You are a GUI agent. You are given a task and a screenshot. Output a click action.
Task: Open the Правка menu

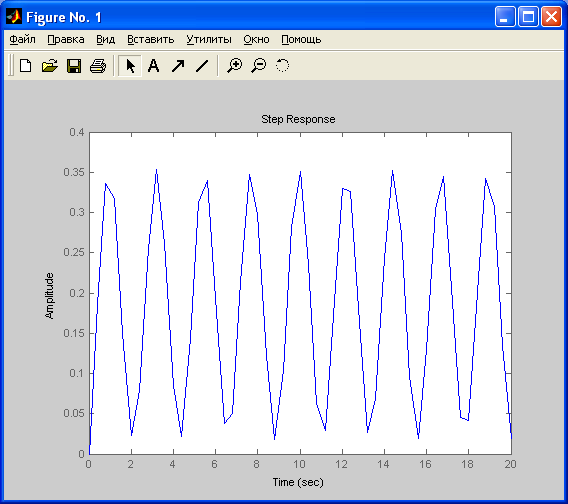[x=66, y=39]
